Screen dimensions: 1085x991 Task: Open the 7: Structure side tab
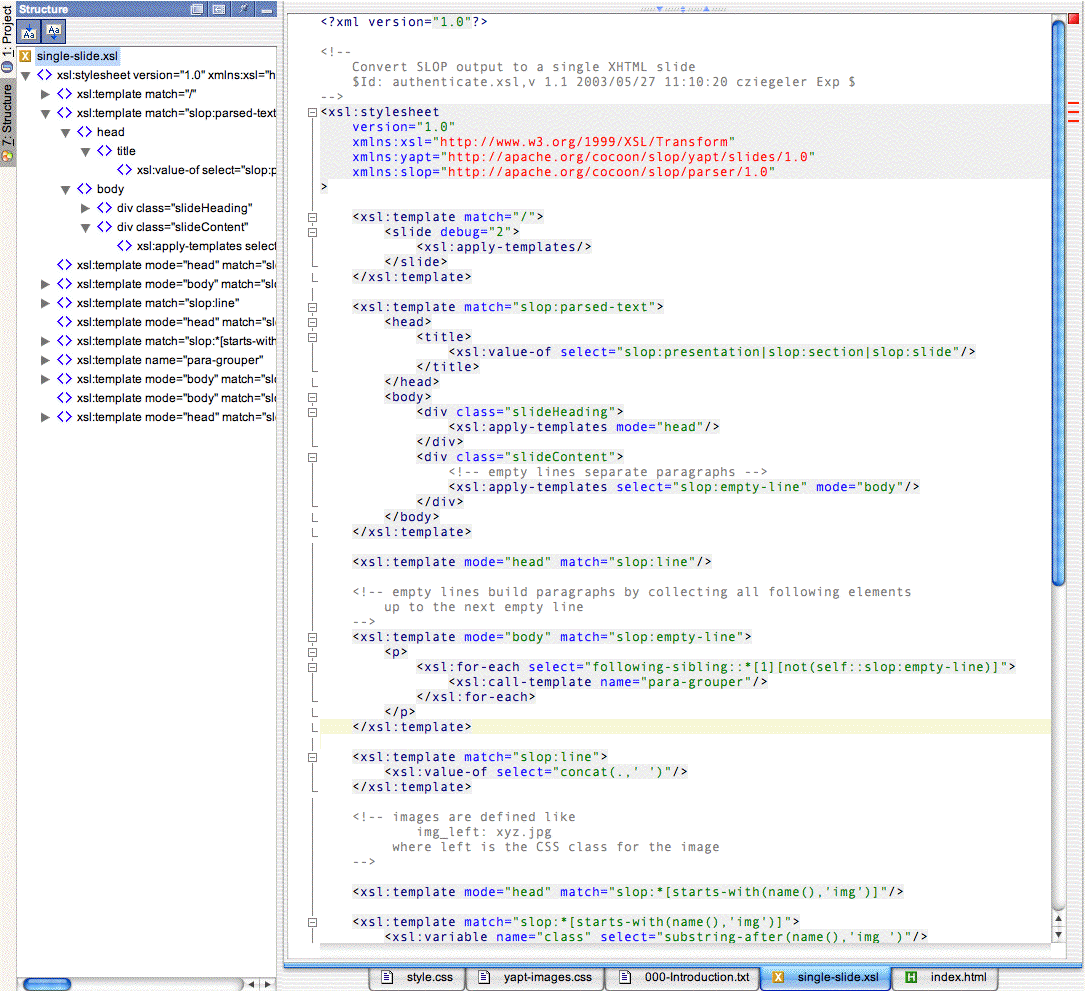7,122
